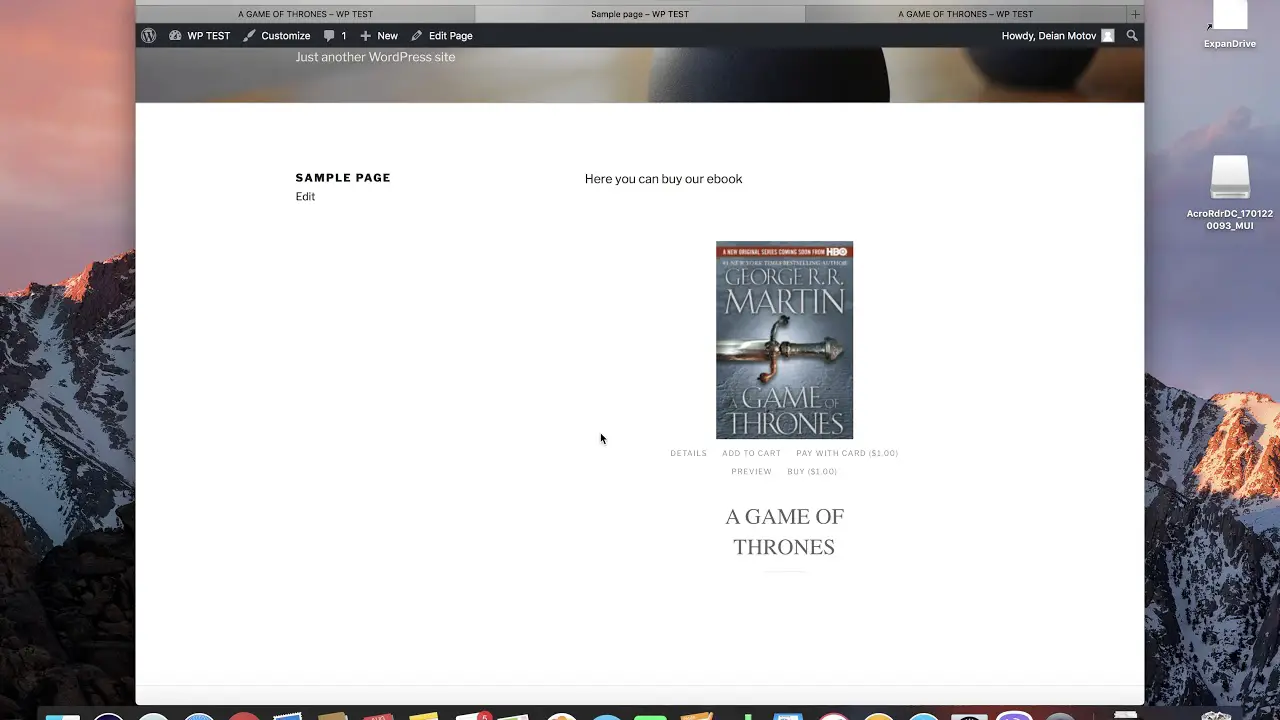Image resolution: width=1280 pixels, height=720 pixels.
Task: Open the admin bar search icon
Action: [1132, 35]
